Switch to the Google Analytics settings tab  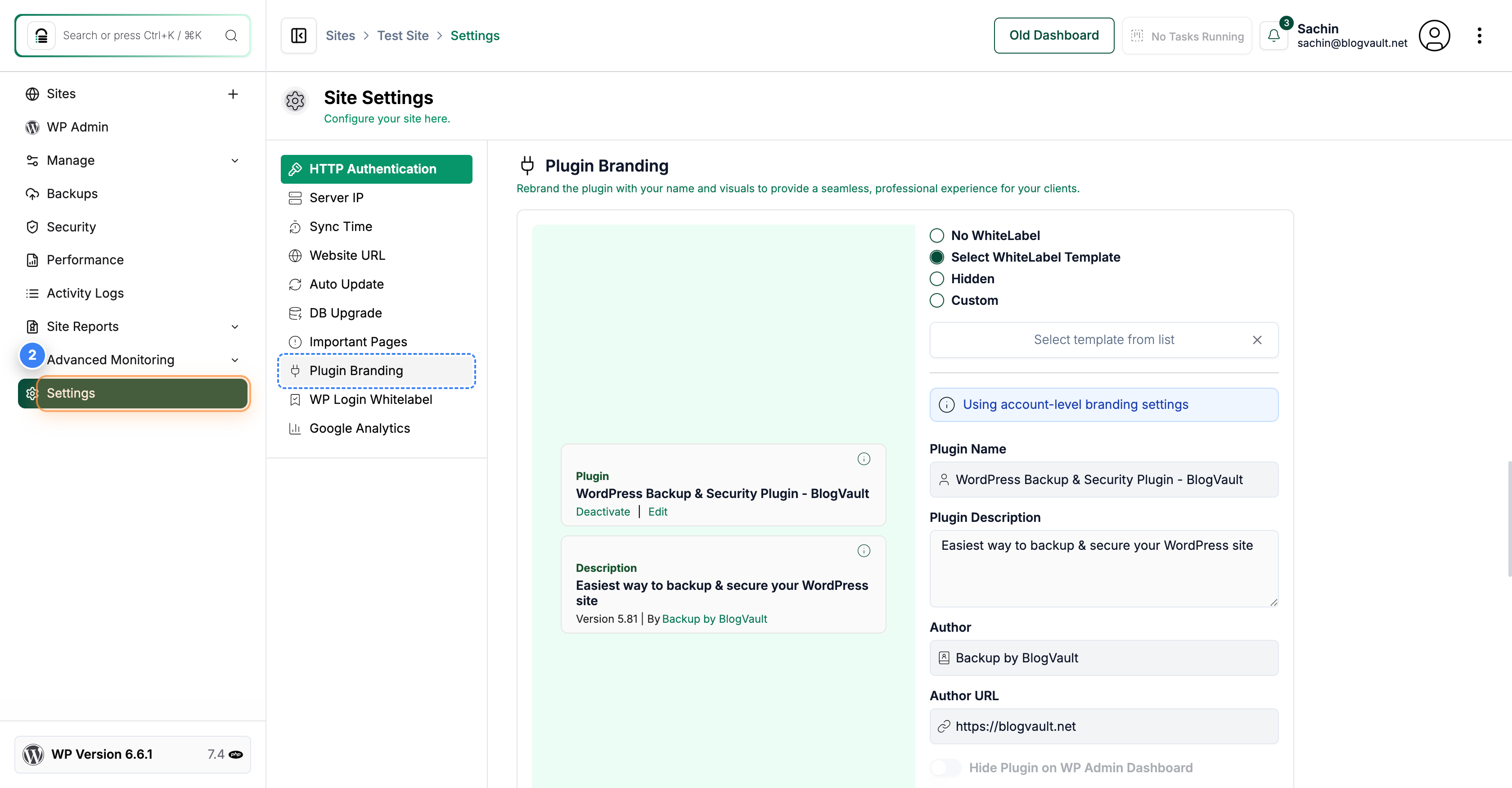(360, 428)
